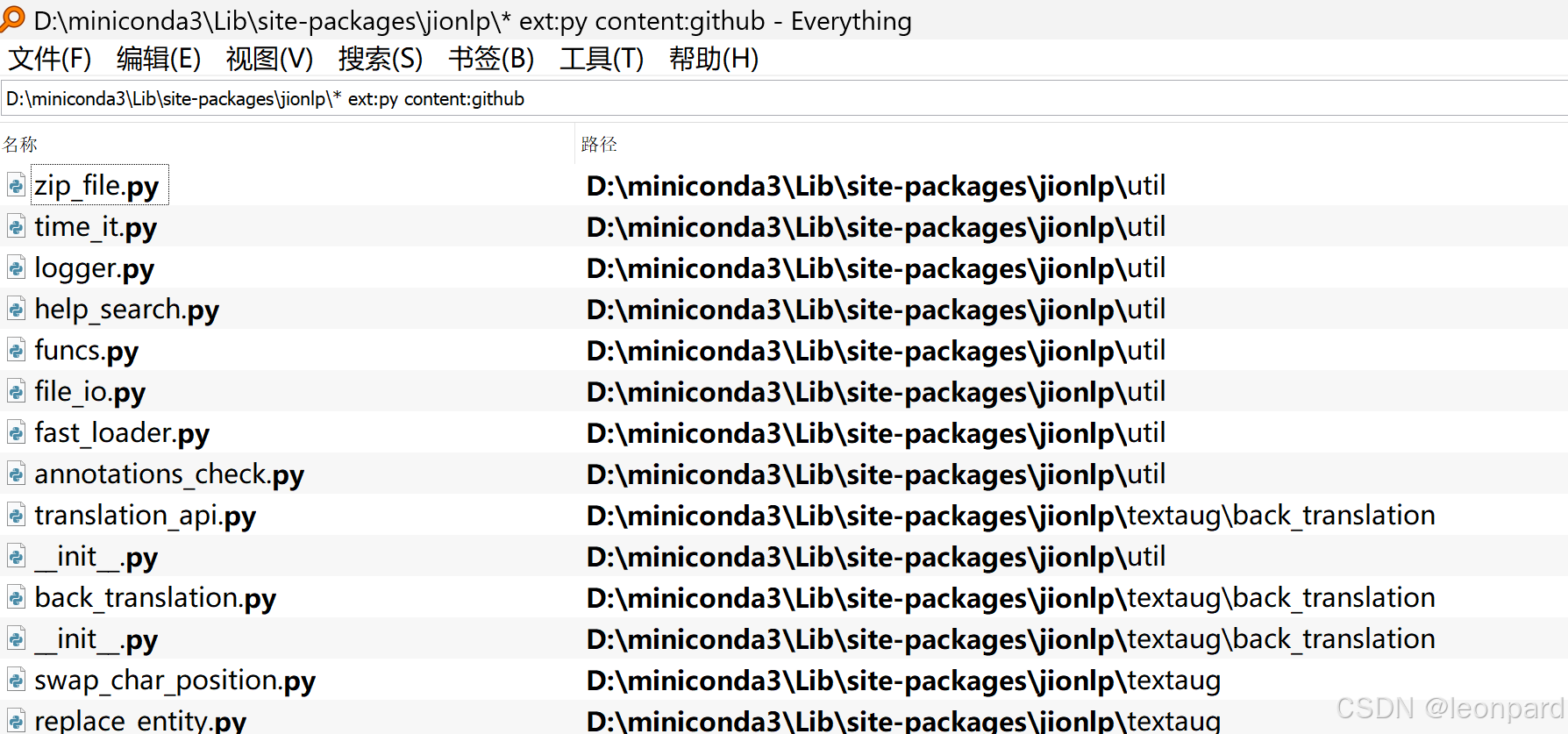1568x734 pixels.
Task: Click the path cell of back_translation.py
Action: pos(1011,598)
